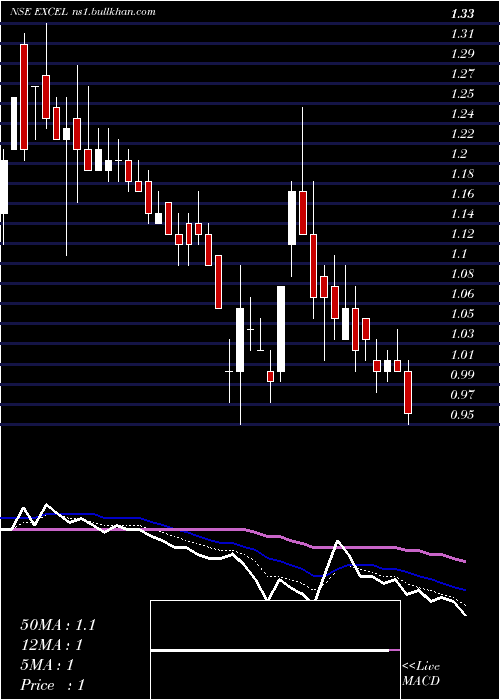
Task: Select the 1.12 price axis label
Action: 462,234
